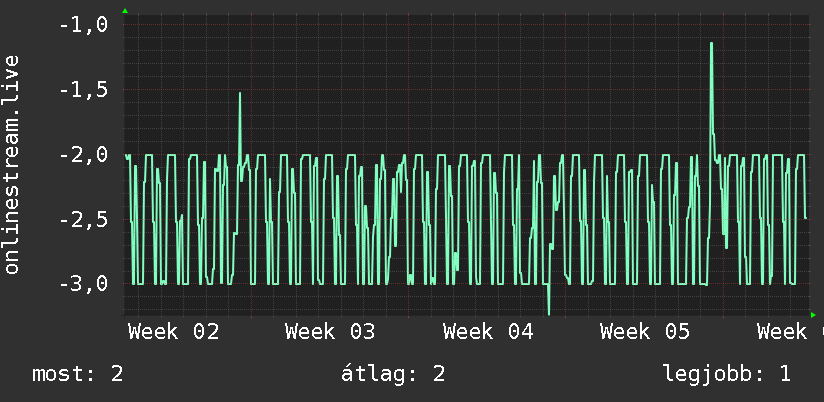Click the '-2,0' y-axis label

(84, 155)
